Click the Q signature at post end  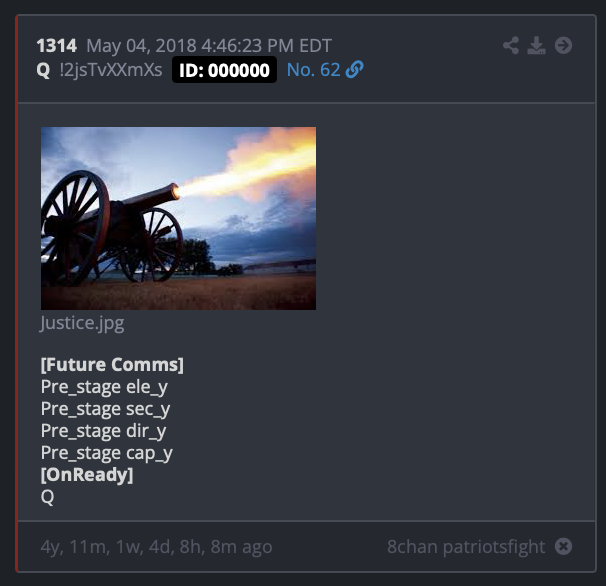click(x=47, y=497)
